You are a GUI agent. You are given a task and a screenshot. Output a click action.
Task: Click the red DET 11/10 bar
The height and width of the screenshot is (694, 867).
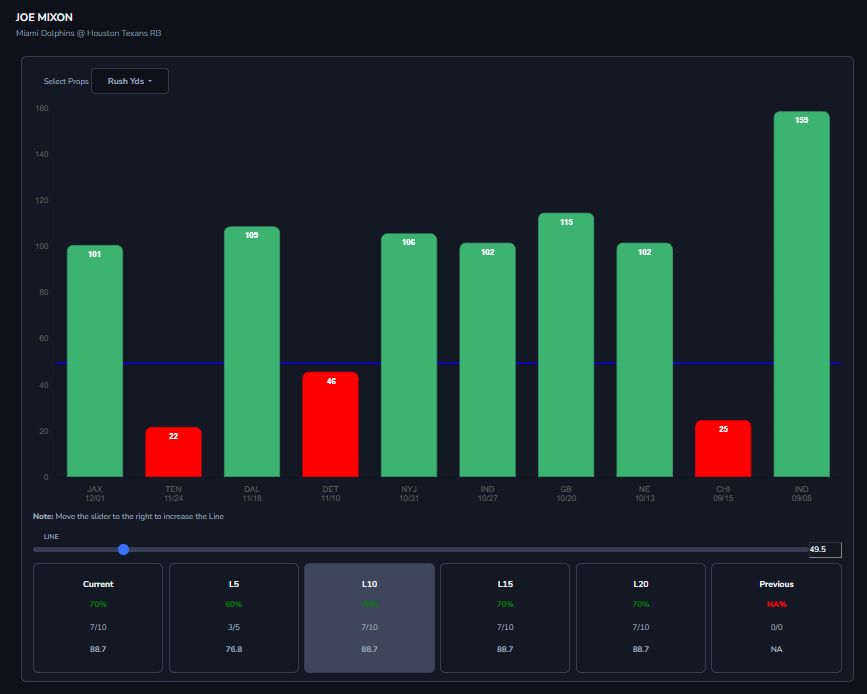(331, 424)
